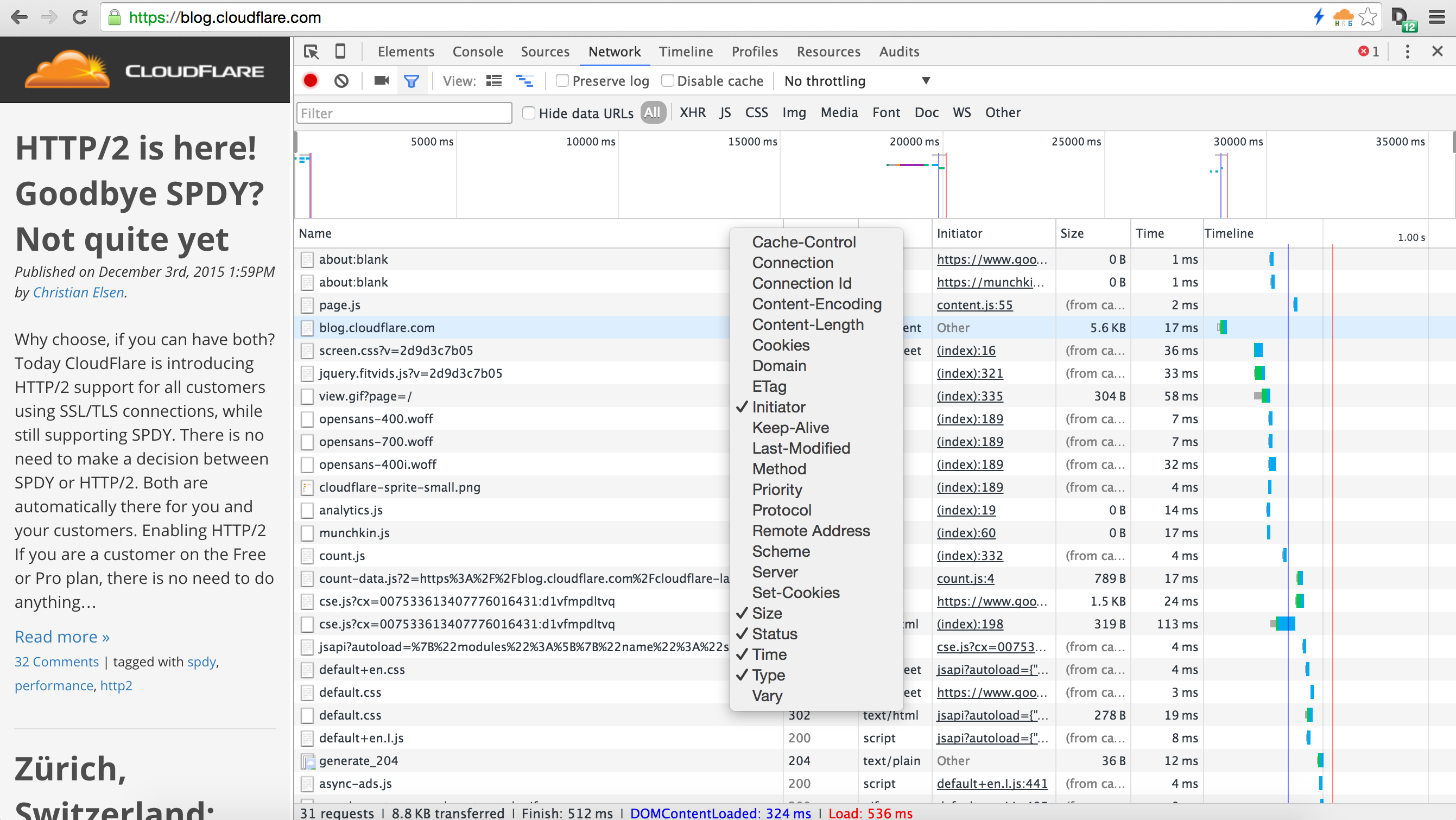Open the Network panel tab
The height and width of the screenshot is (820, 1456).
tap(615, 51)
